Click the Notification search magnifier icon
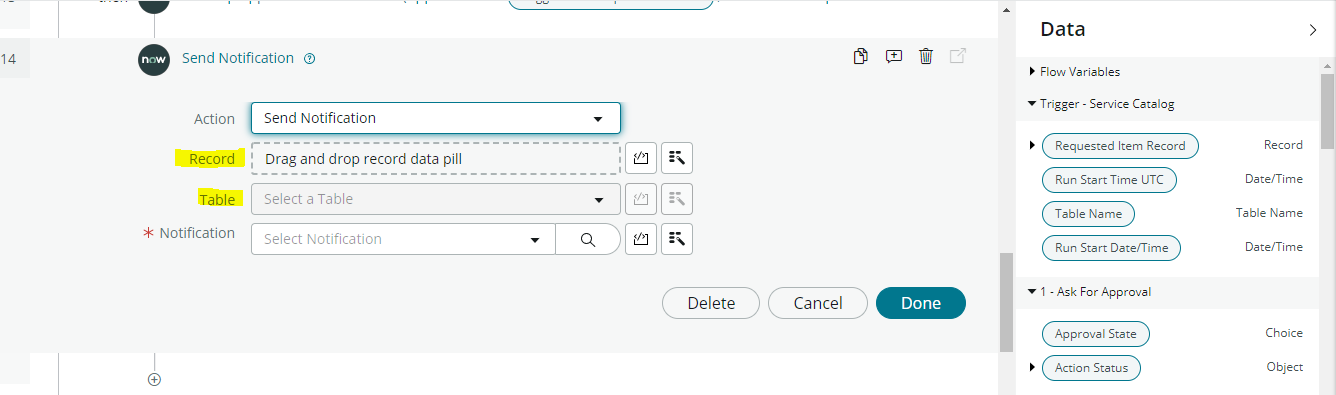 [588, 239]
